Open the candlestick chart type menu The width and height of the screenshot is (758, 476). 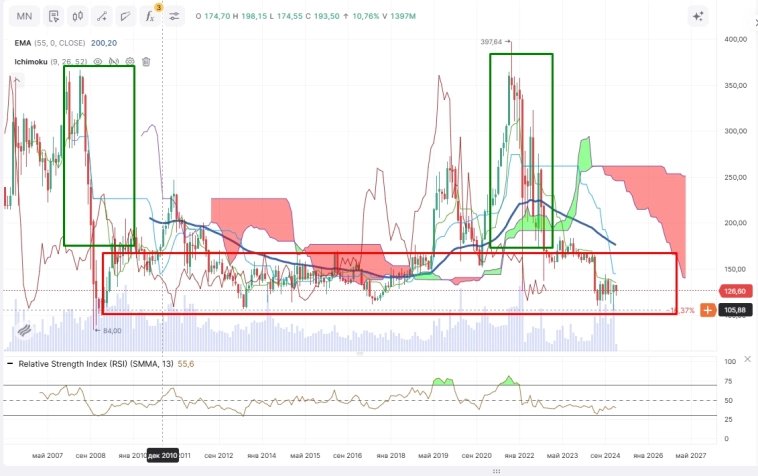(77, 16)
